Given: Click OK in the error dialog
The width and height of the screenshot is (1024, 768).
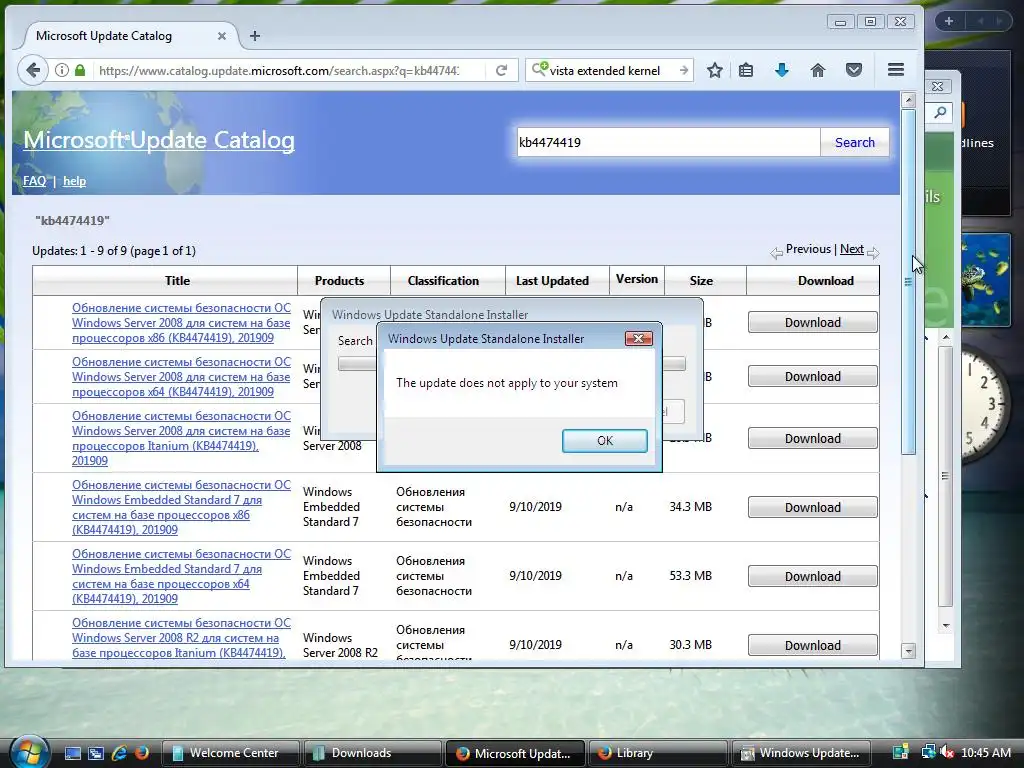Looking at the screenshot, I should pyautogui.click(x=605, y=441).
